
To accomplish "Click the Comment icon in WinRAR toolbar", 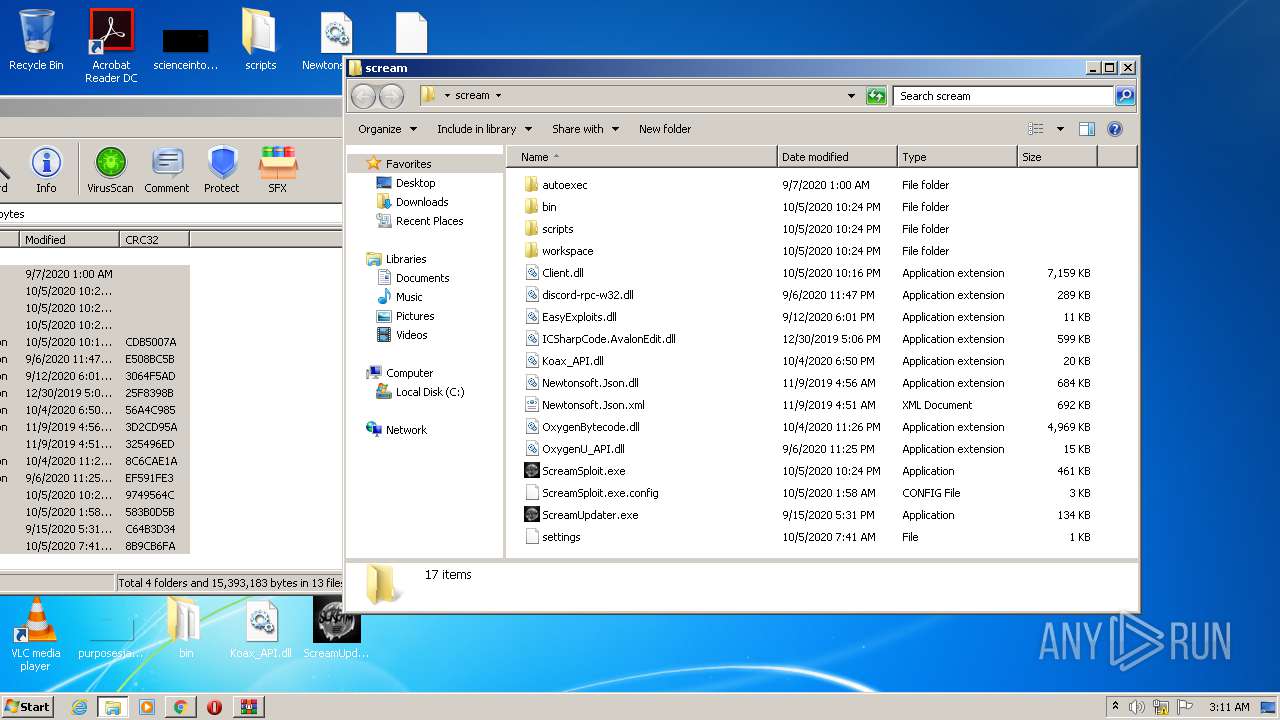I will point(167,170).
